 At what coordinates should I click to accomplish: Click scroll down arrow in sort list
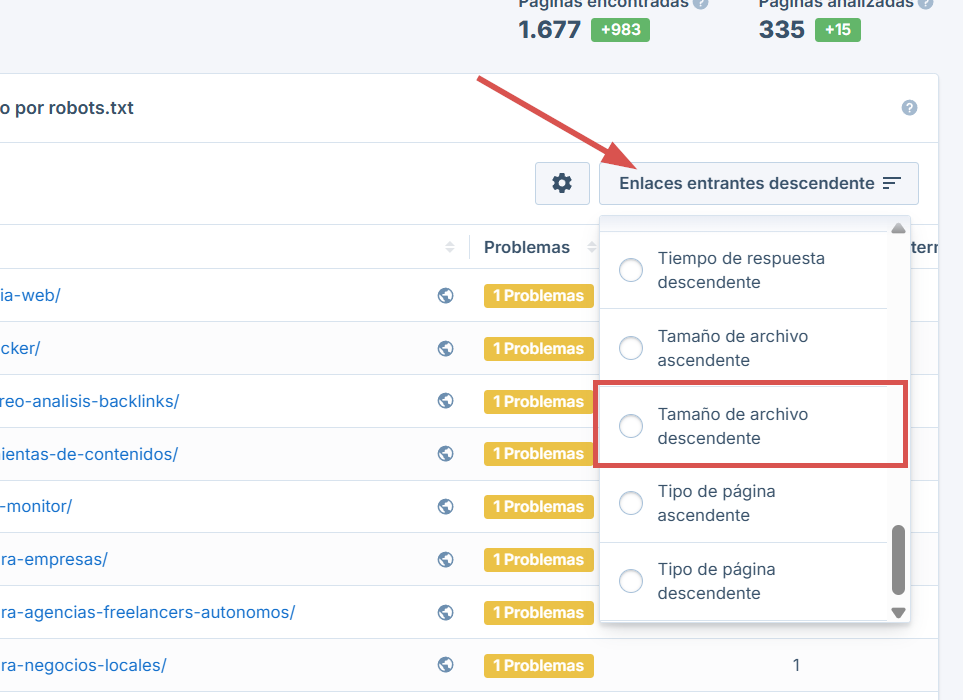coord(898,612)
